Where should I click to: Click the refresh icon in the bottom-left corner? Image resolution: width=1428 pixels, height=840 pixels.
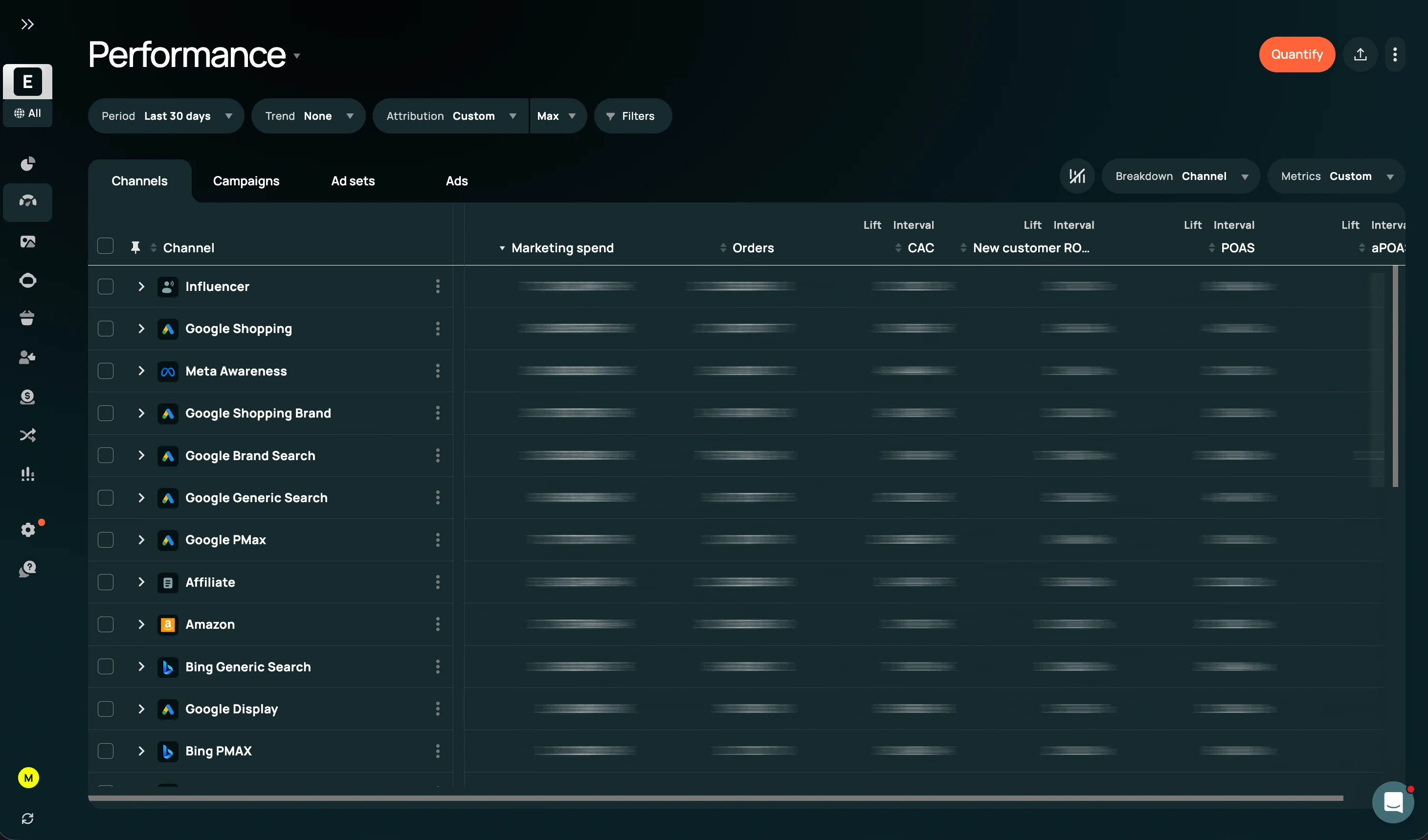28,818
